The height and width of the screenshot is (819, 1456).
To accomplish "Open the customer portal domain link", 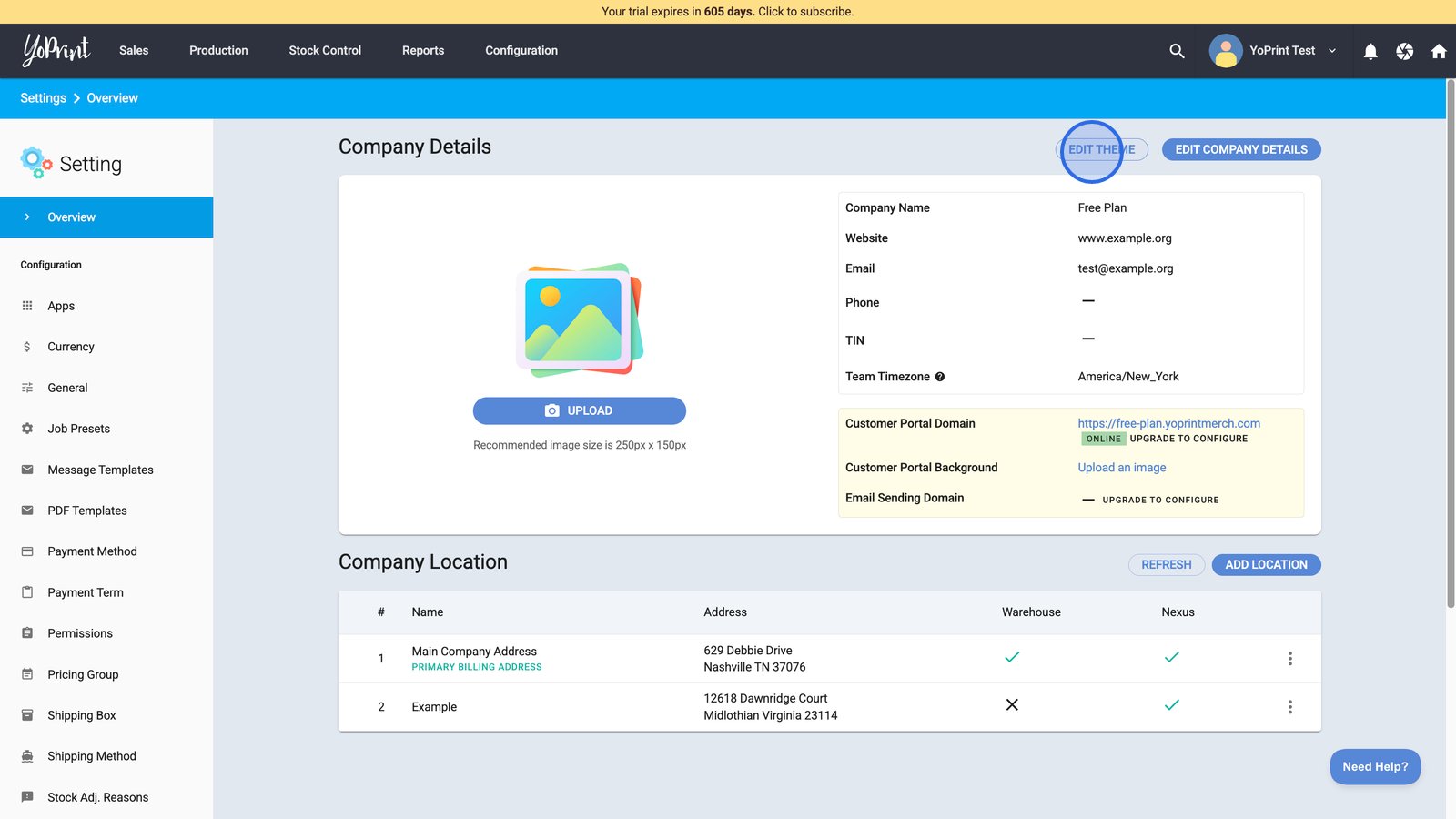I will pos(1168,423).
